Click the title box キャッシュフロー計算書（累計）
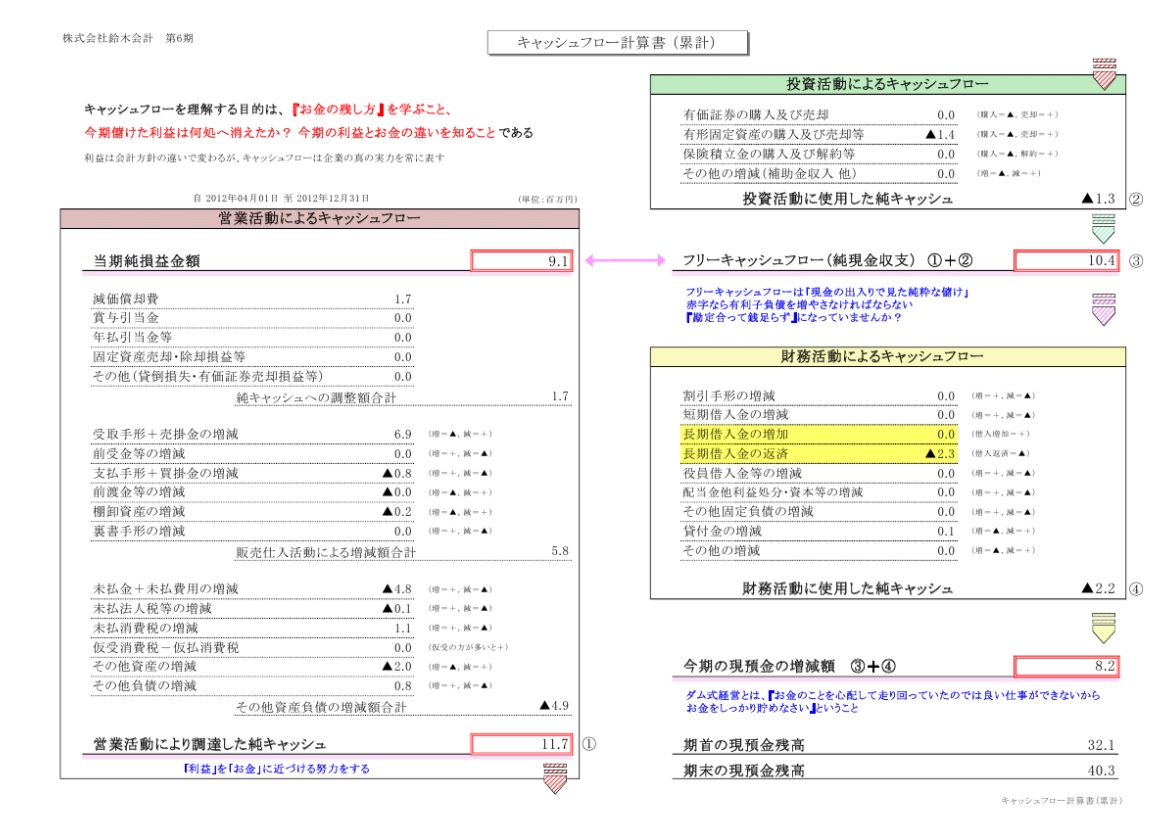The image size is (1174, 825). click(618, 43)
